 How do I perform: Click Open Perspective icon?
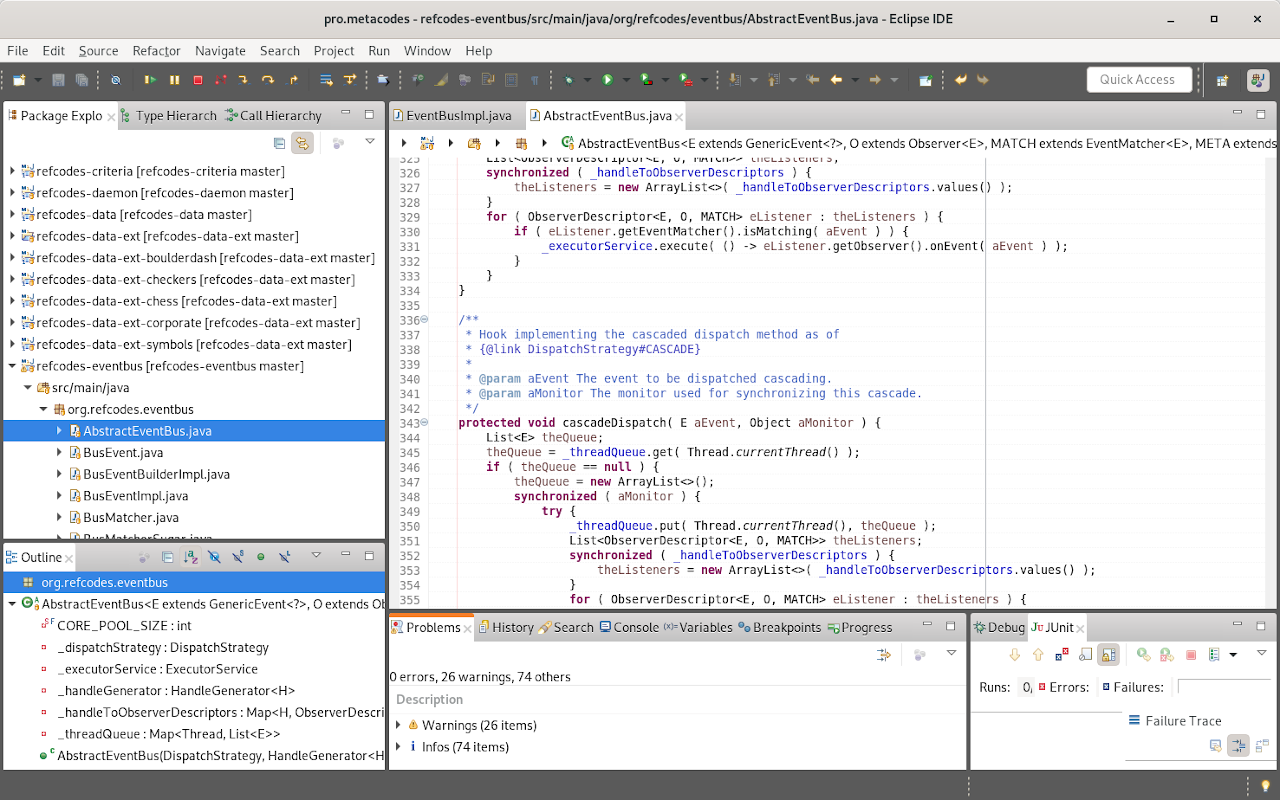(1221, 80)
